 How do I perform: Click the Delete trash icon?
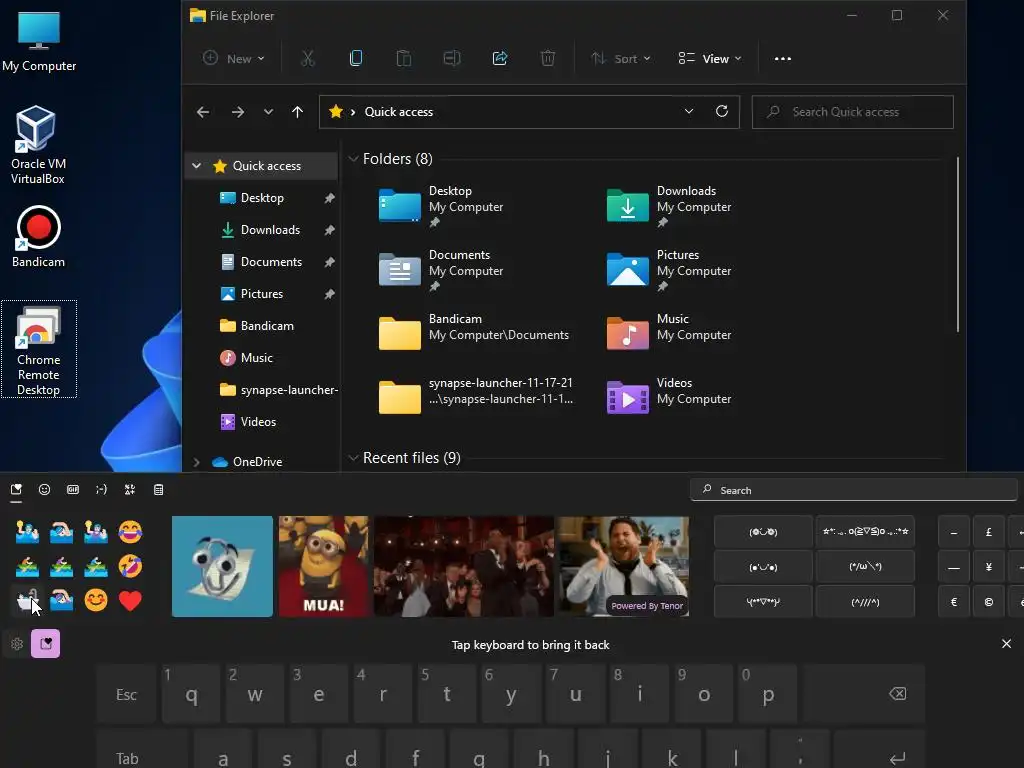coord(548,59)
